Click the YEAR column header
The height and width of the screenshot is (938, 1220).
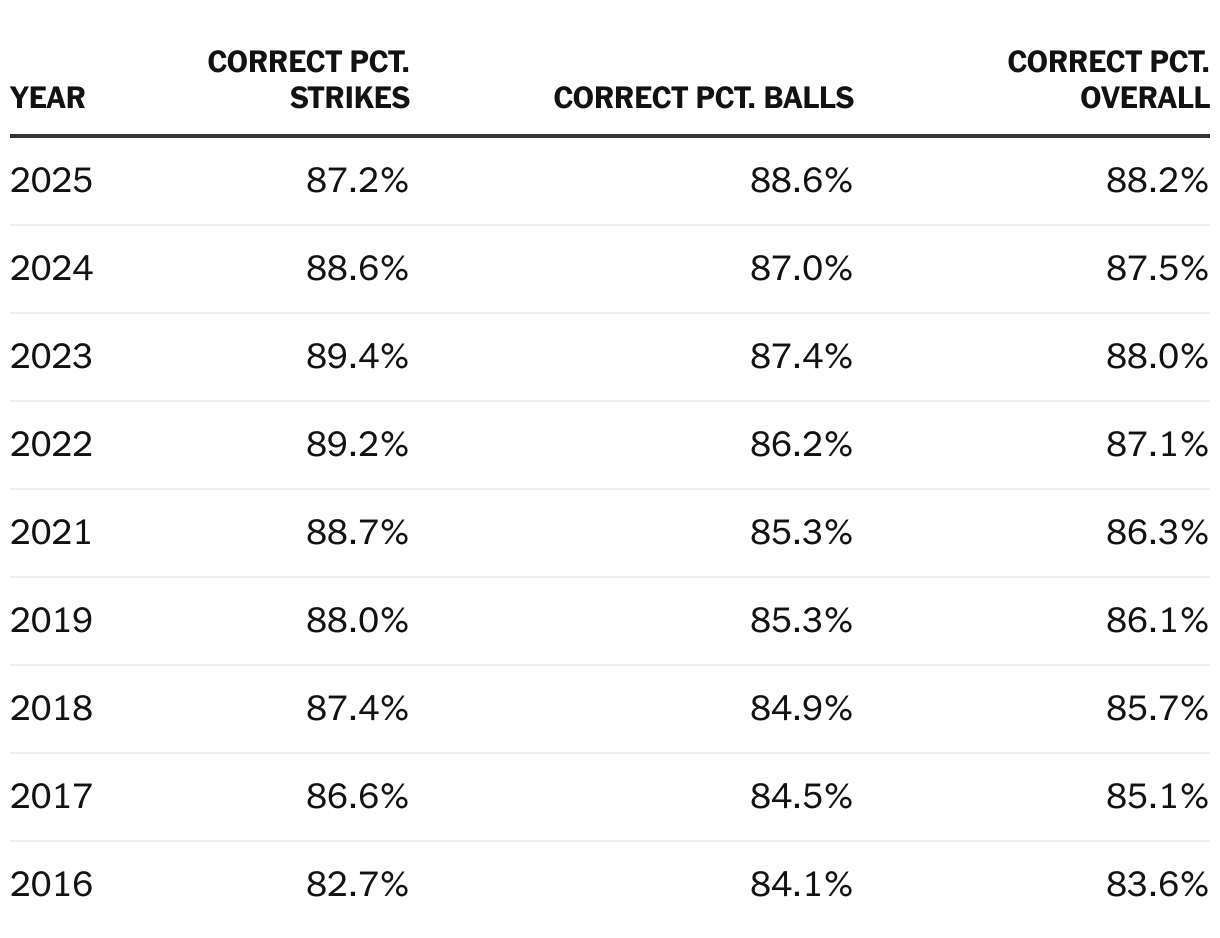[x=48, y=97]
